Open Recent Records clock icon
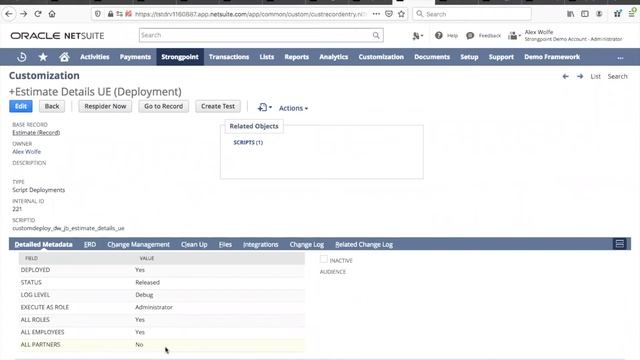The width and height of the screenshot is (640, 360). (22, 57)
